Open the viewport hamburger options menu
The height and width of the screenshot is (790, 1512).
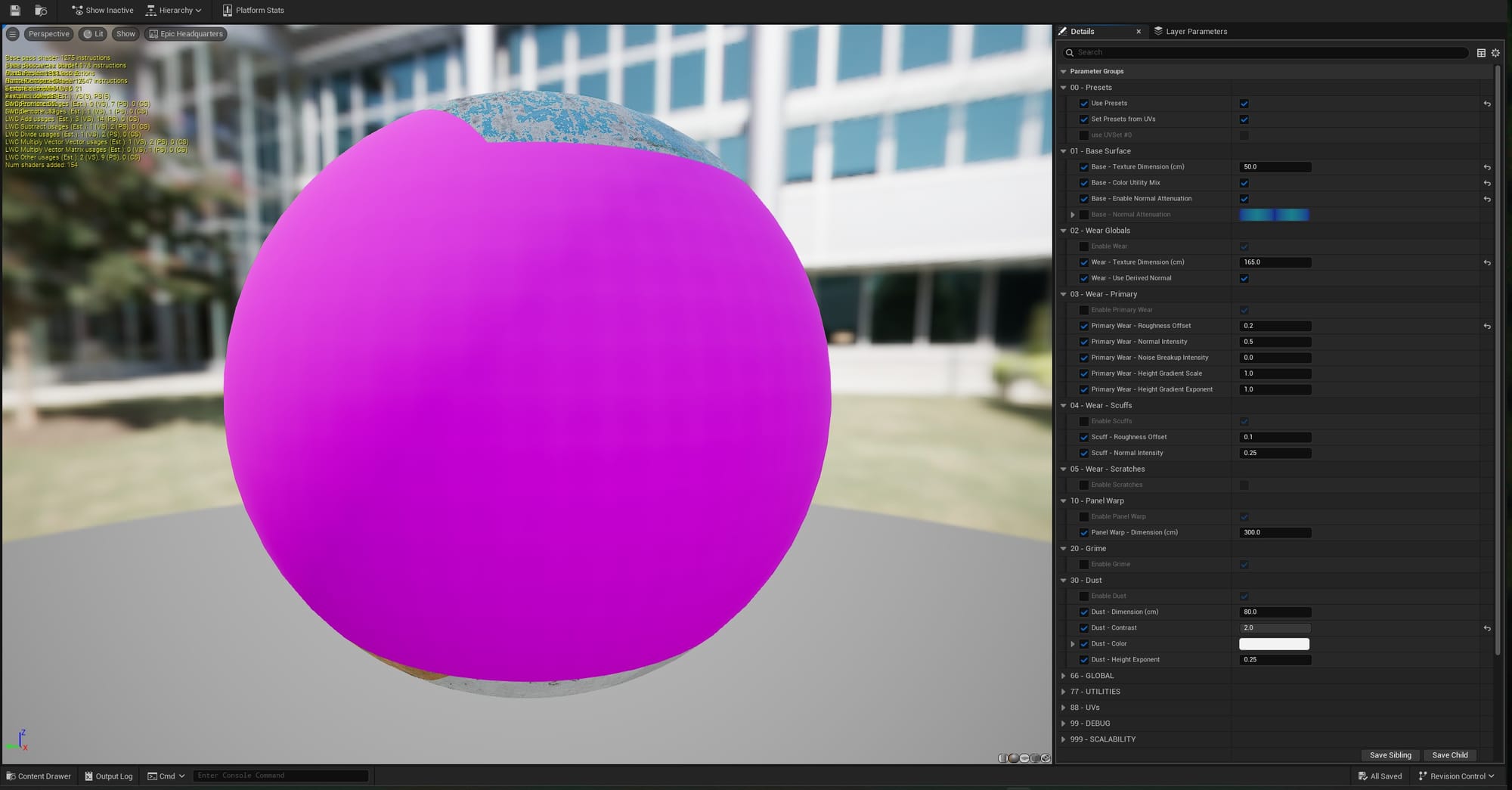[x=12, y=34]
